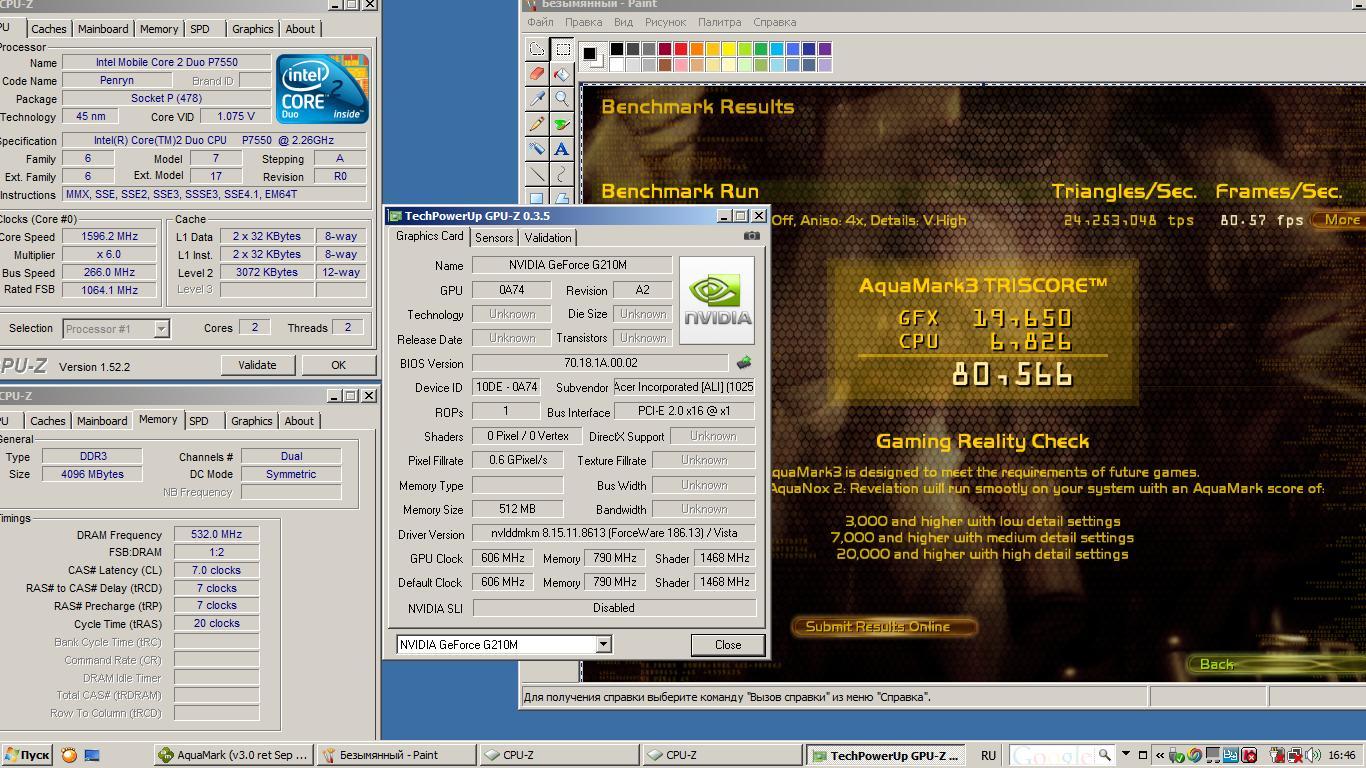Image resolution: width=1366 pixels, height=768 pixels.
Task: Choose the Fill with color bucket tool
Action: tap(562, 74)
